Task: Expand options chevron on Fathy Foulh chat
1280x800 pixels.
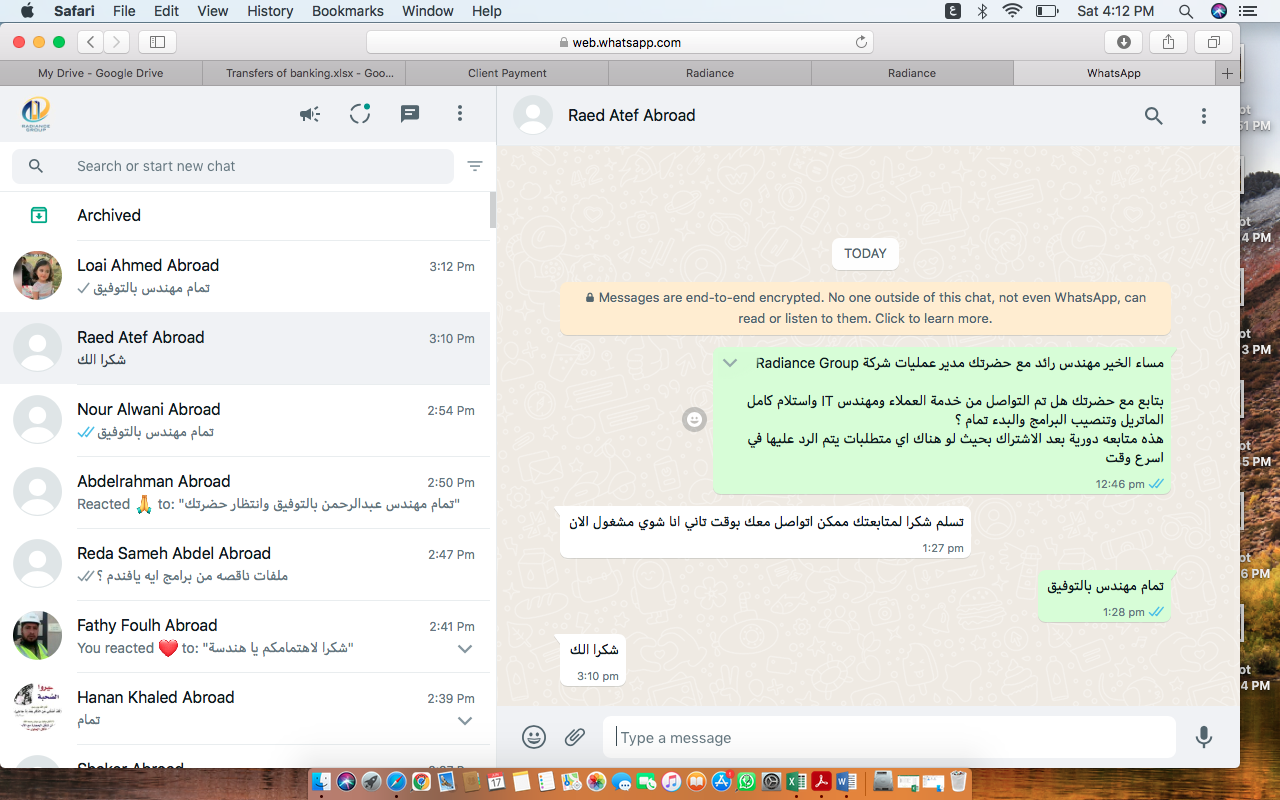Action: point(465,649)
